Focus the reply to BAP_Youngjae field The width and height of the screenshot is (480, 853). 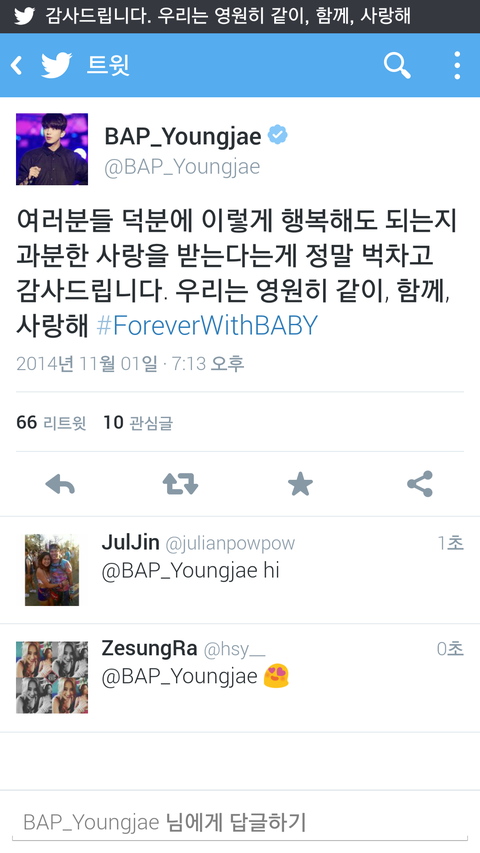click(x=240, y=822)
